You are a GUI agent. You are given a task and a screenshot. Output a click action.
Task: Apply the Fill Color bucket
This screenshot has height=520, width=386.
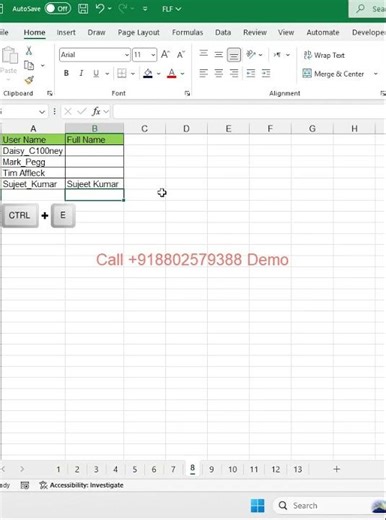point(148,73)
